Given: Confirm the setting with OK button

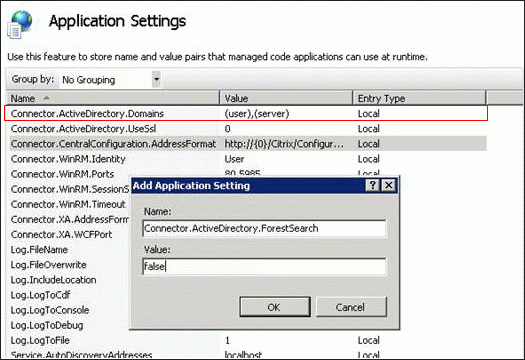Looking at the screenshot, I should pyautogui.click(x=275, y=307).
